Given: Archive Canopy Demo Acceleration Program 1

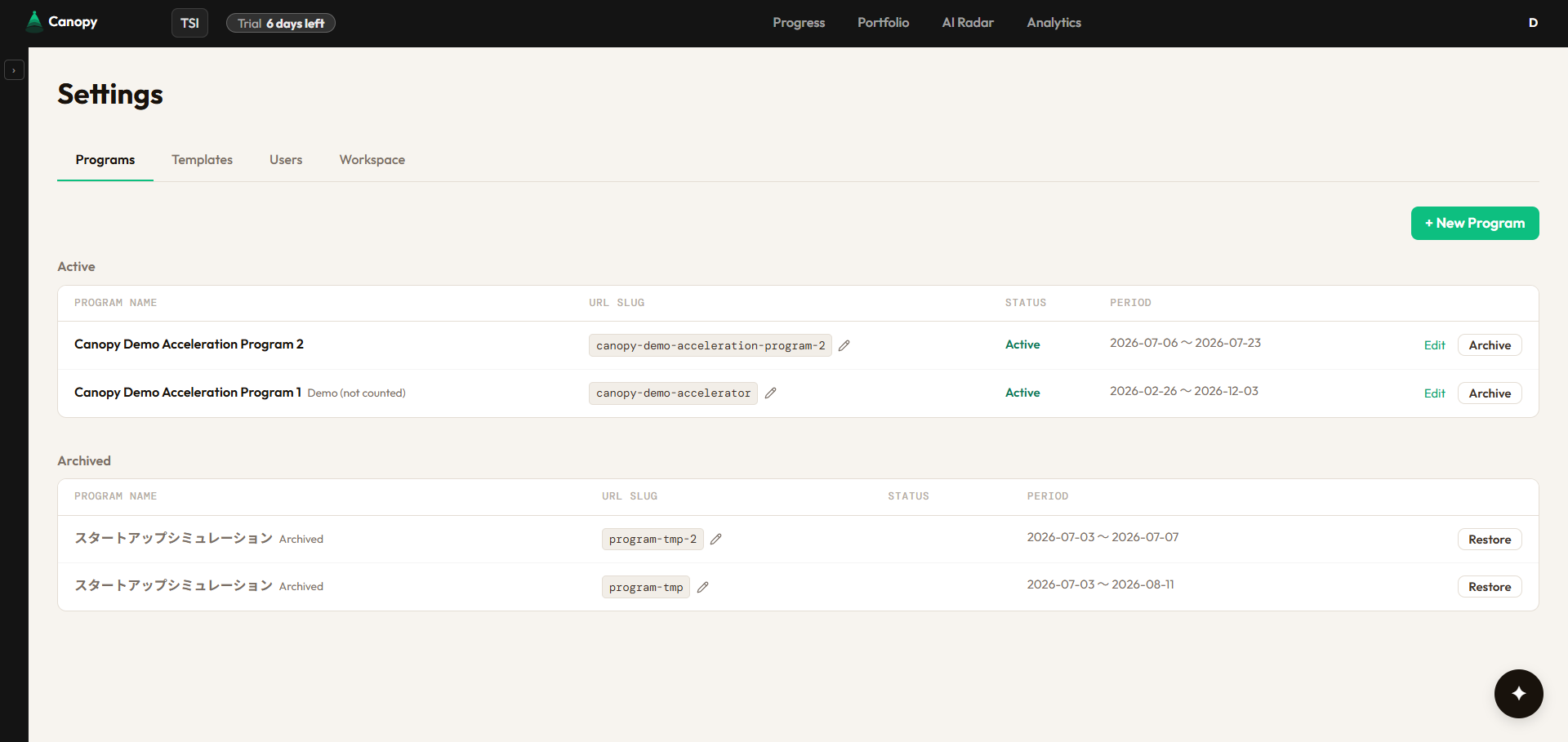Looking at the screenshot, I should click(x=1490, y=393).
